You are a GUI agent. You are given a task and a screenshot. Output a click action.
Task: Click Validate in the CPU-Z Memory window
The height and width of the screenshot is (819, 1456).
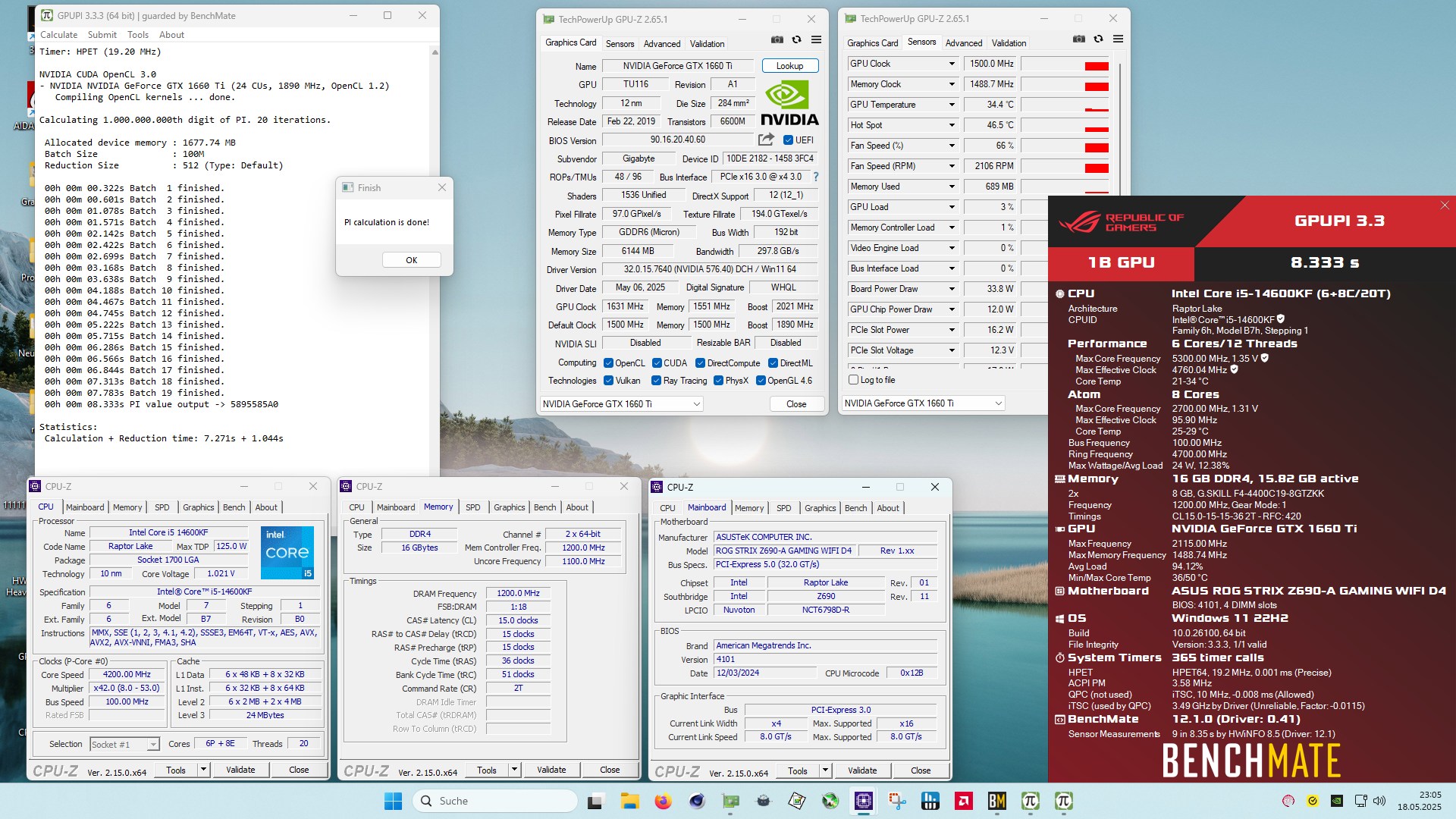pyautogui.click(x=551, y=770)
